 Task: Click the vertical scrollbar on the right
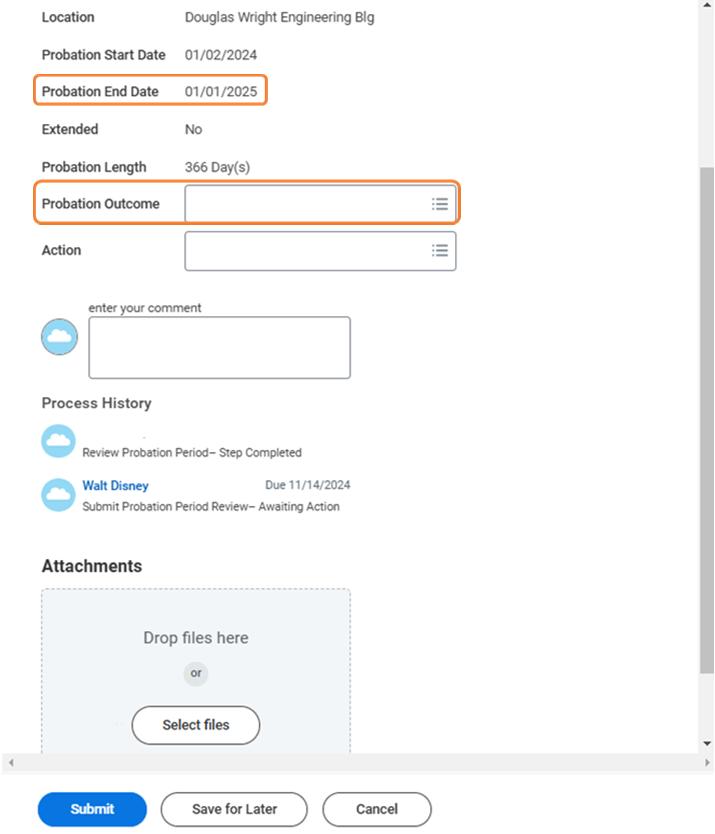(x=706, y=400)
